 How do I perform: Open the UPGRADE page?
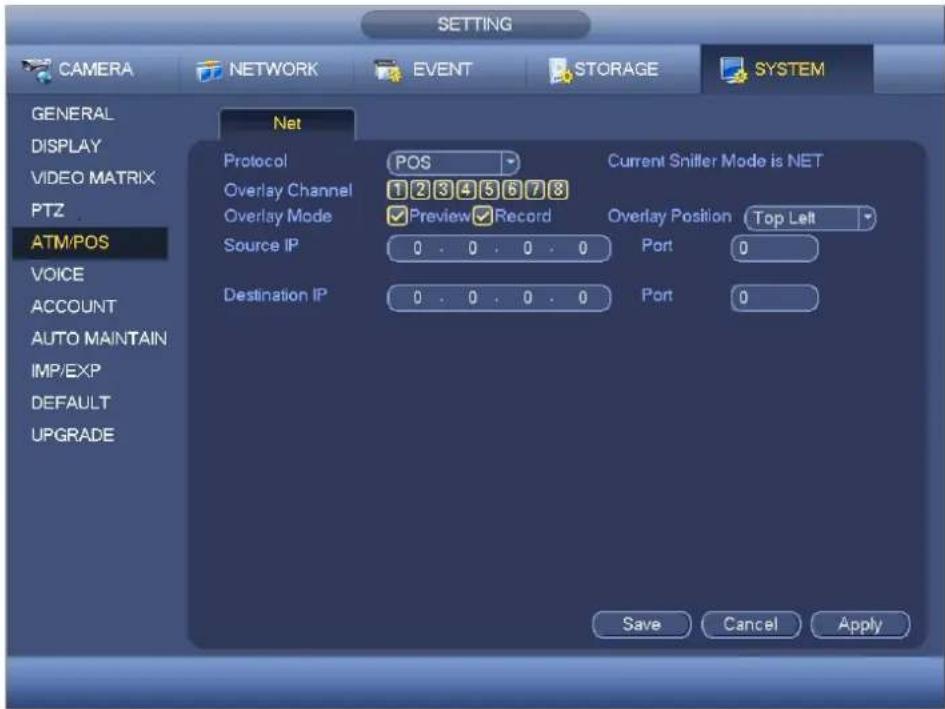coord(72,435)
